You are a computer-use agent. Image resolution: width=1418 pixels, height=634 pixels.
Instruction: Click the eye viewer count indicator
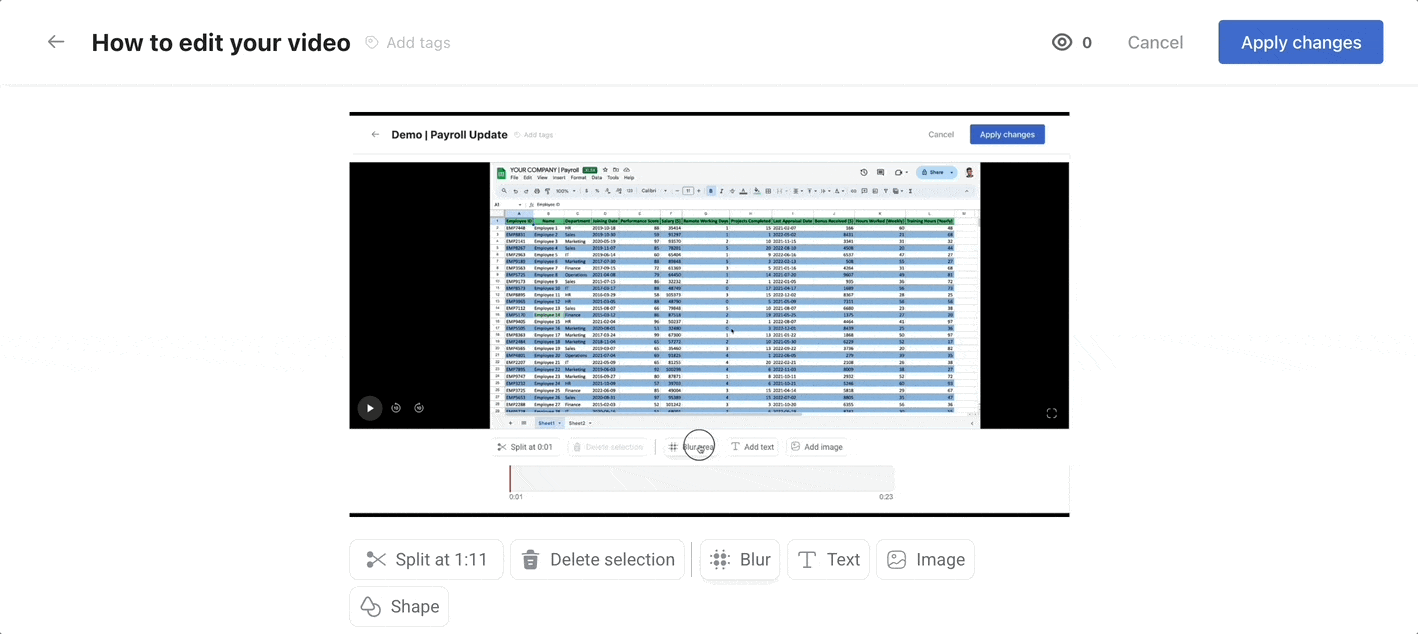point(1062,42)
